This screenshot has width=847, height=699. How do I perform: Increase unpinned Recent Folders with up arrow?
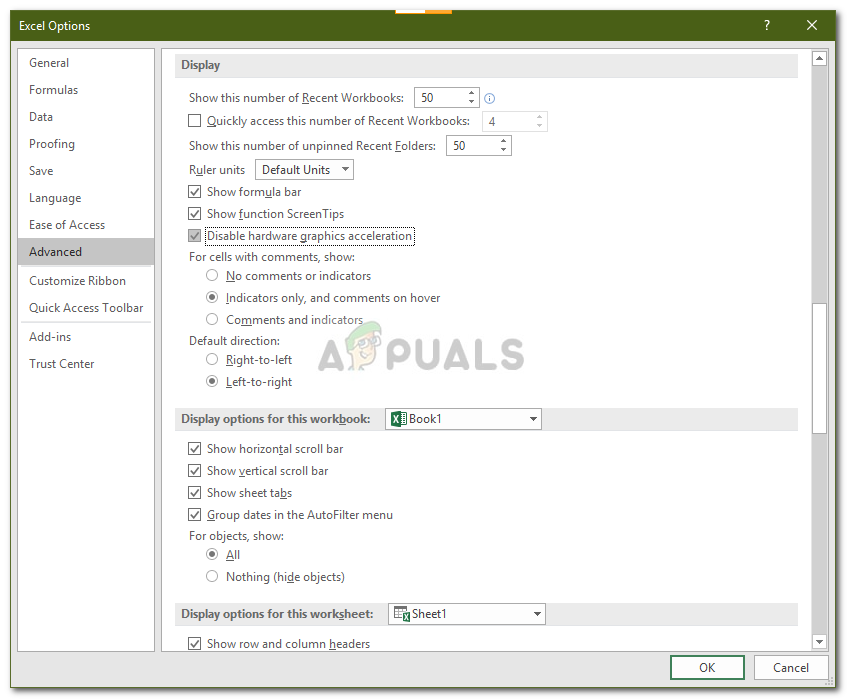[503, 141]
